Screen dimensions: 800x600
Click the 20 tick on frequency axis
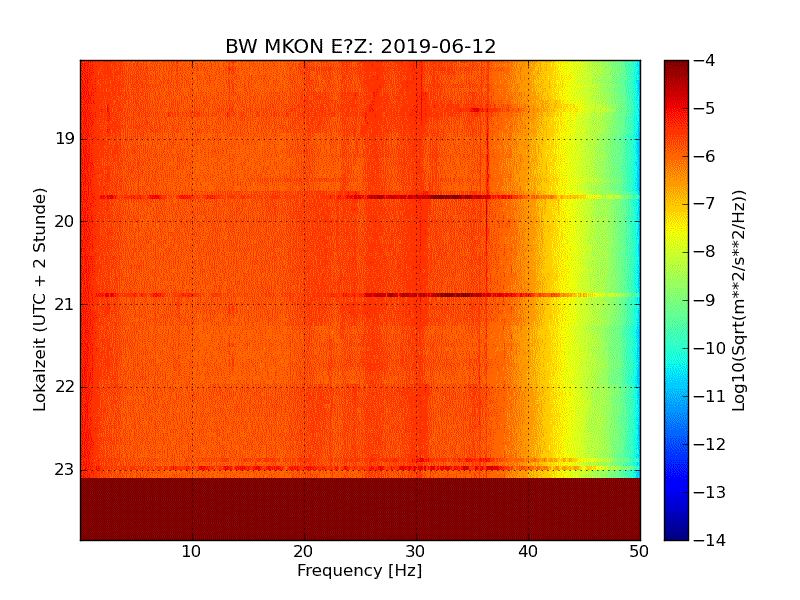pos(304,552)
